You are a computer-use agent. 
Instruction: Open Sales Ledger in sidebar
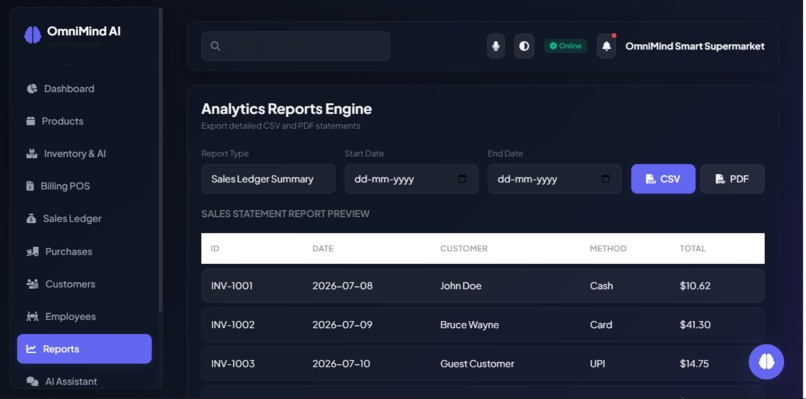(x=84, y=219)
